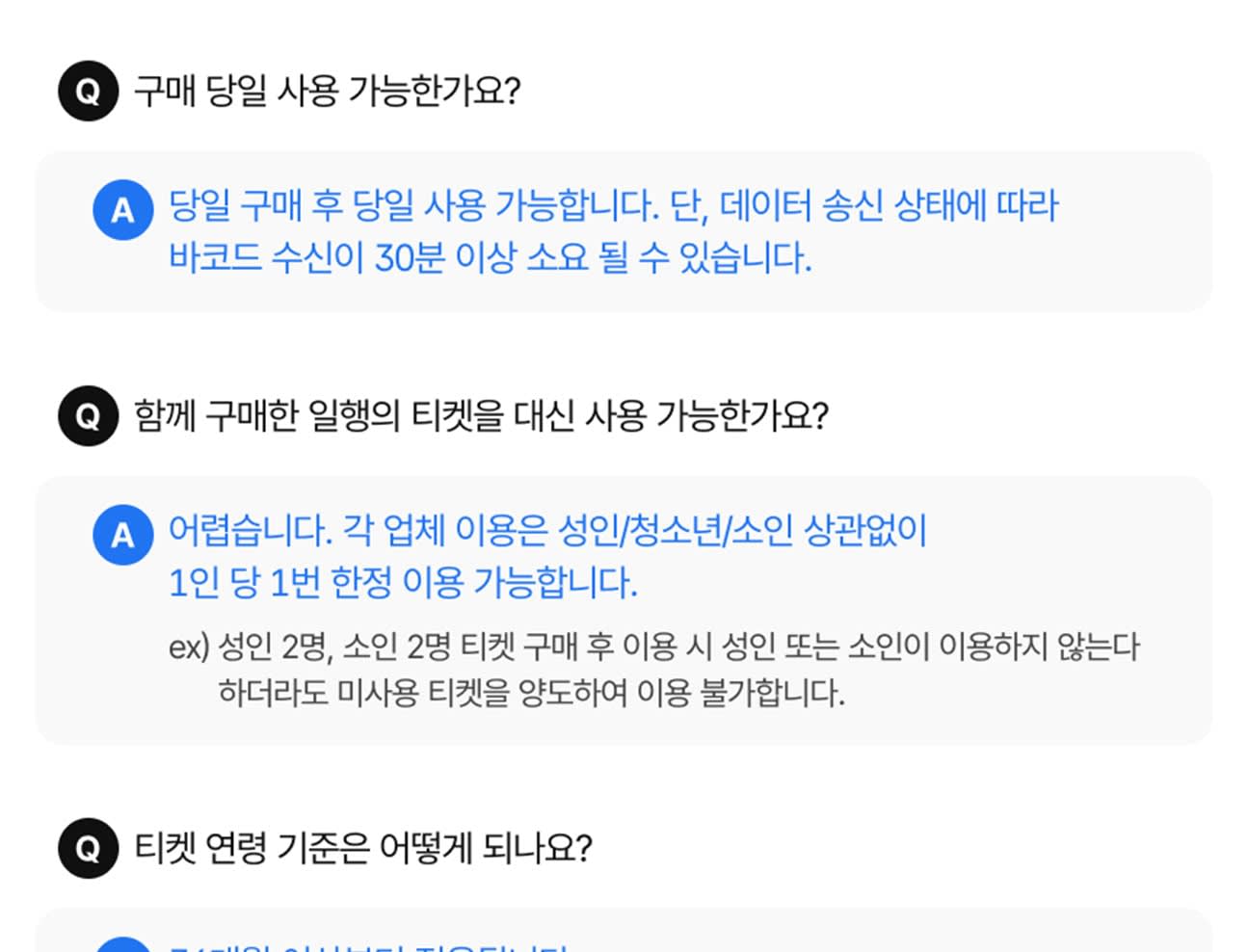Click the example line starting with ex) 성인 2명
Image resolution: width=1248 pixels, height=952 pixels.
[653, 647]
